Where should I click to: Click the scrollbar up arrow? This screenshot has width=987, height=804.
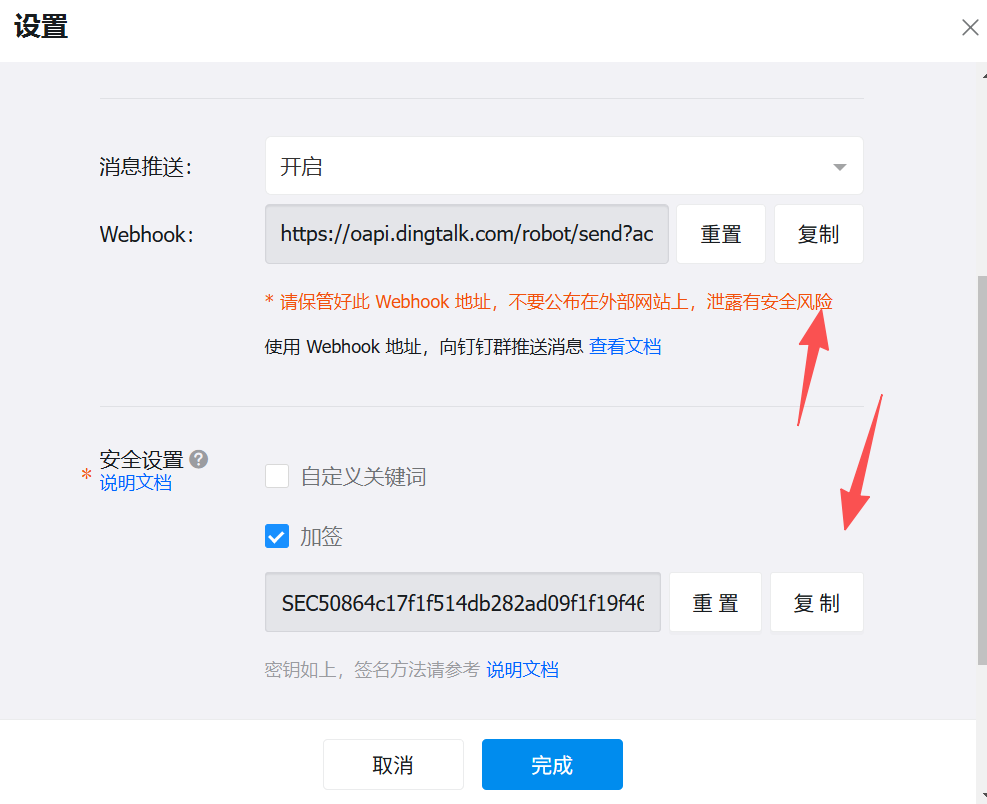point(981,74)
